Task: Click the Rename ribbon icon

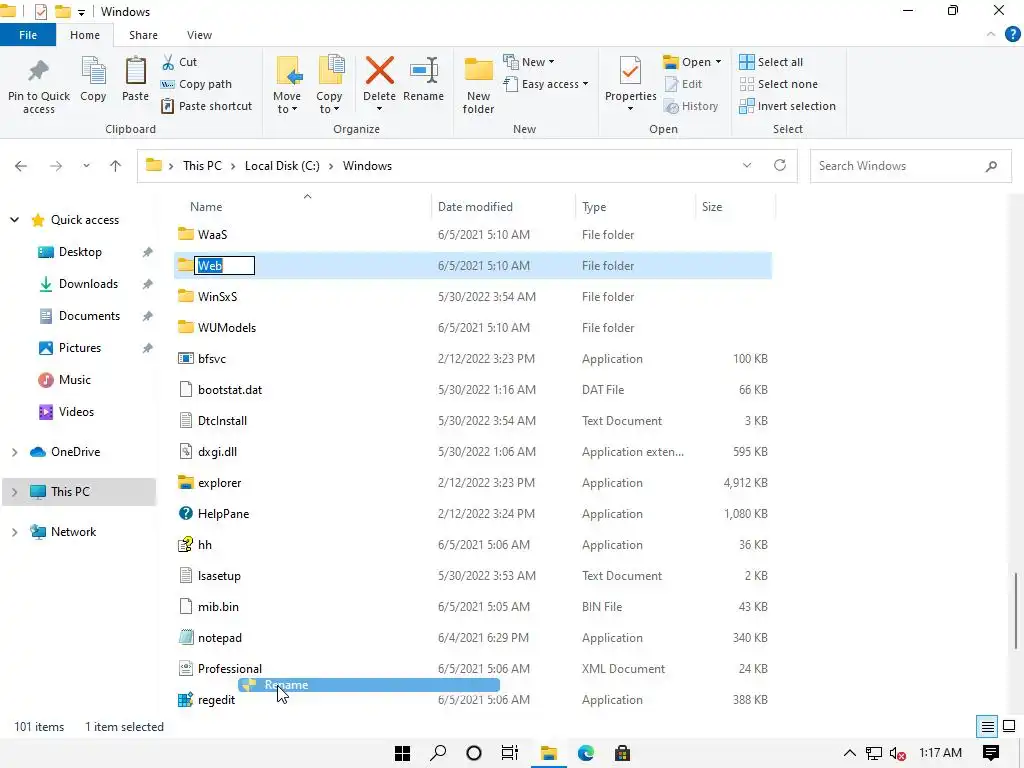Action: [423, 71]
